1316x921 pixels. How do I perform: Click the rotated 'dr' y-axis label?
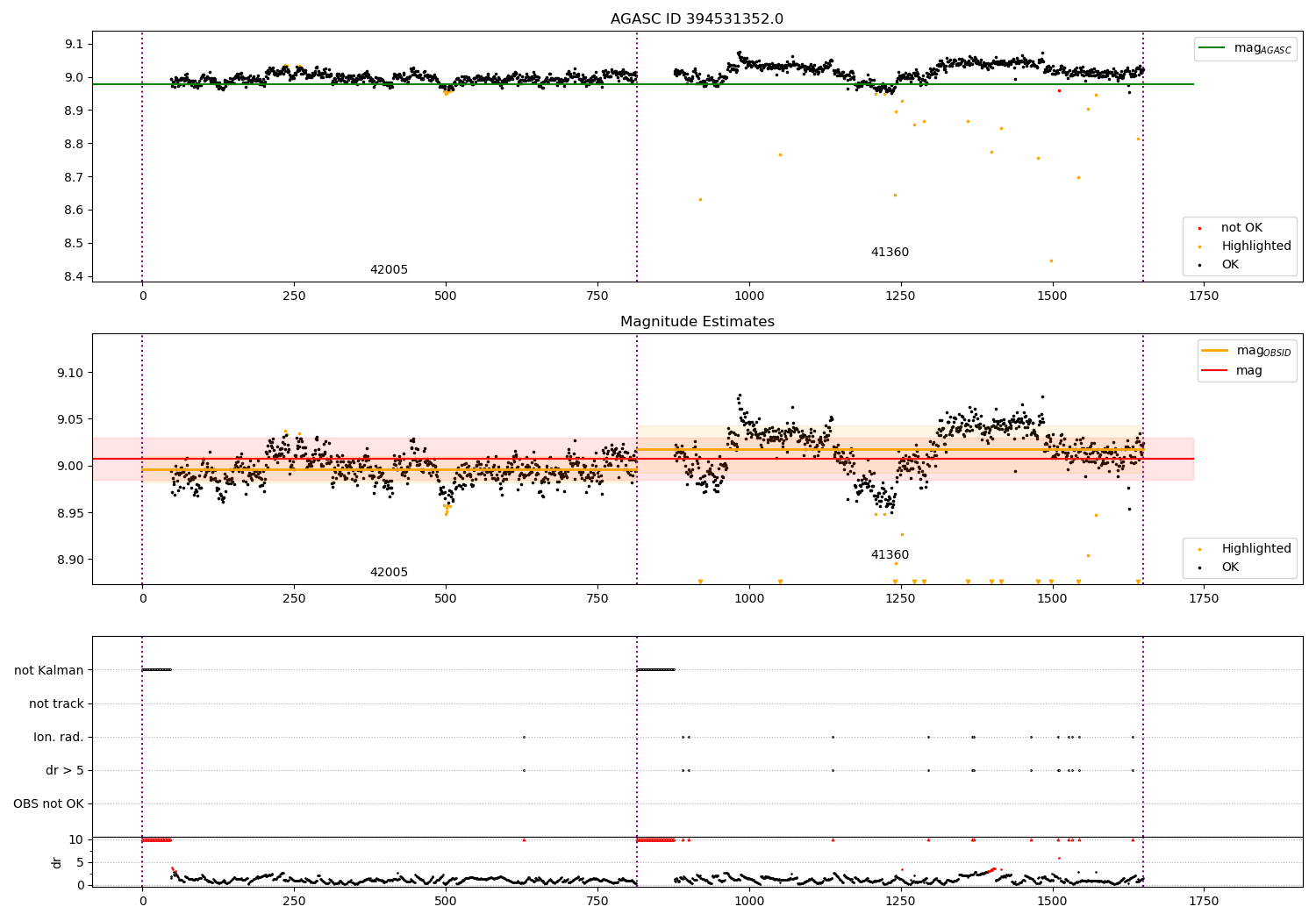pyautogui.click(x=57, y=862)
